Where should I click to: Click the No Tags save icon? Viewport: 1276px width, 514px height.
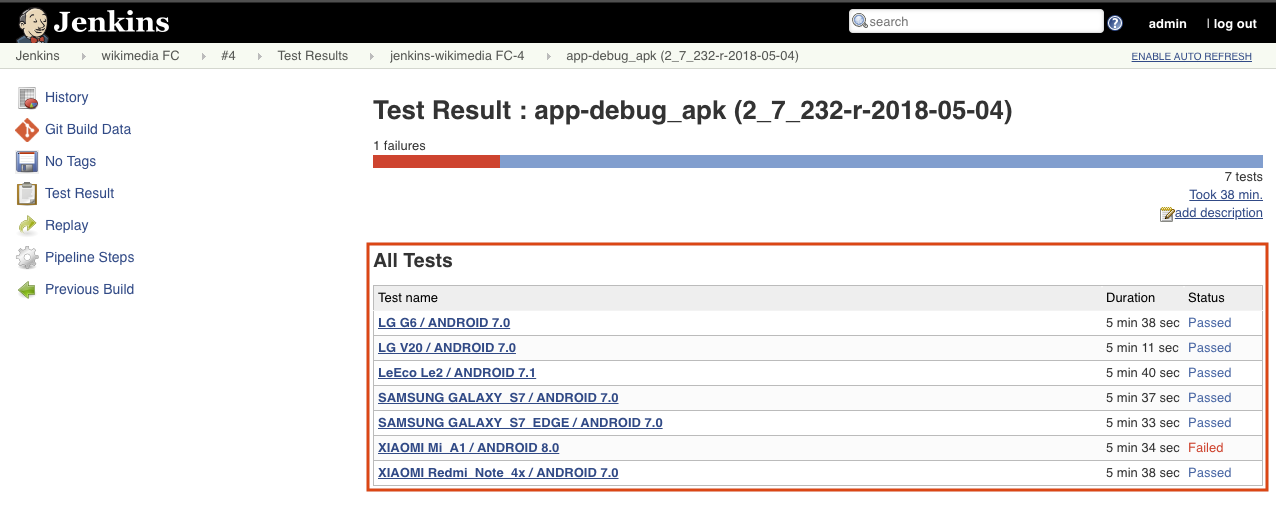27,161
